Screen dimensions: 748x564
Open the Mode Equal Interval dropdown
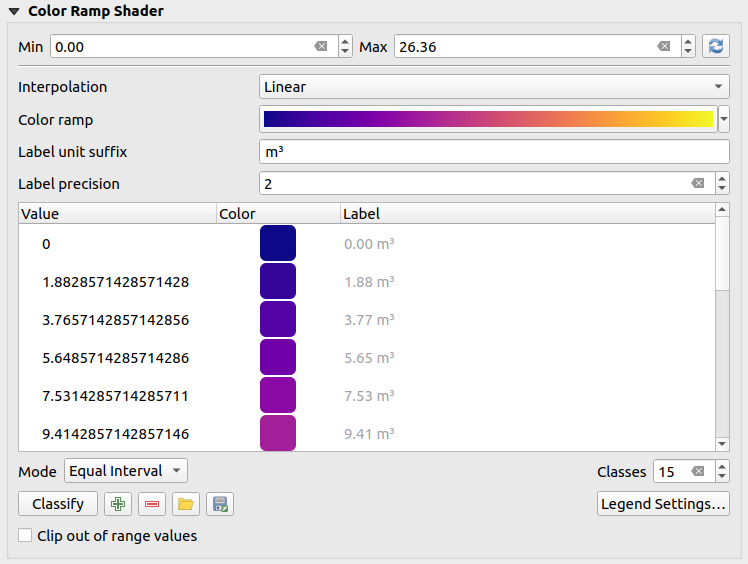pyautogui.click(x=126, y=471)
